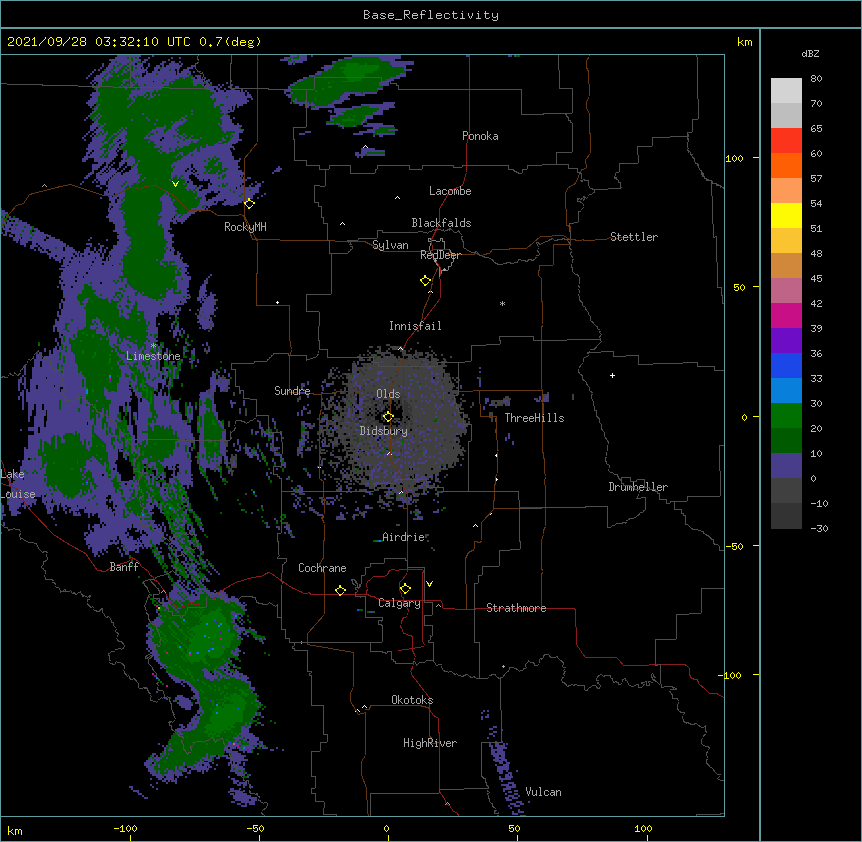The height and width of the screenshot is (842, 862).
Task: Click the dBZ legend heading
Action: (x=810, y=53)
